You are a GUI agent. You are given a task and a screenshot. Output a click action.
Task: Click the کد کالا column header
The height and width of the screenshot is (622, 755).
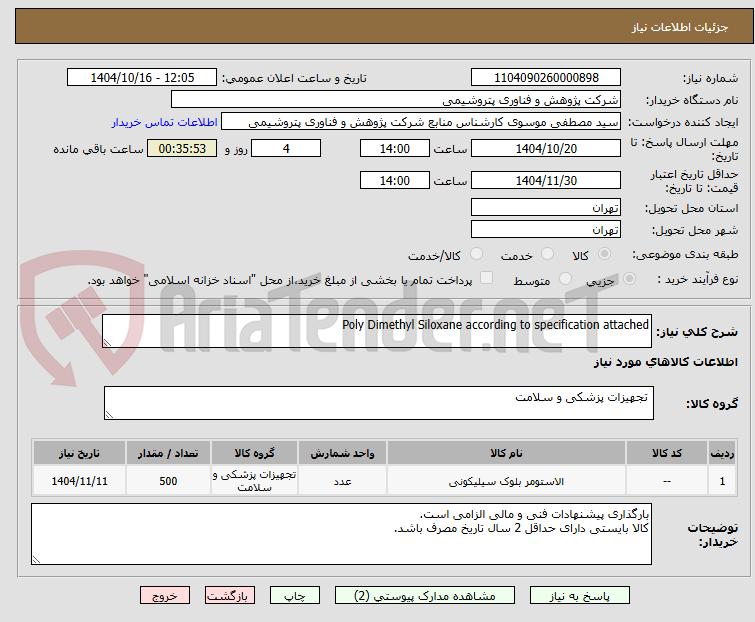click(x=667, y=453)
